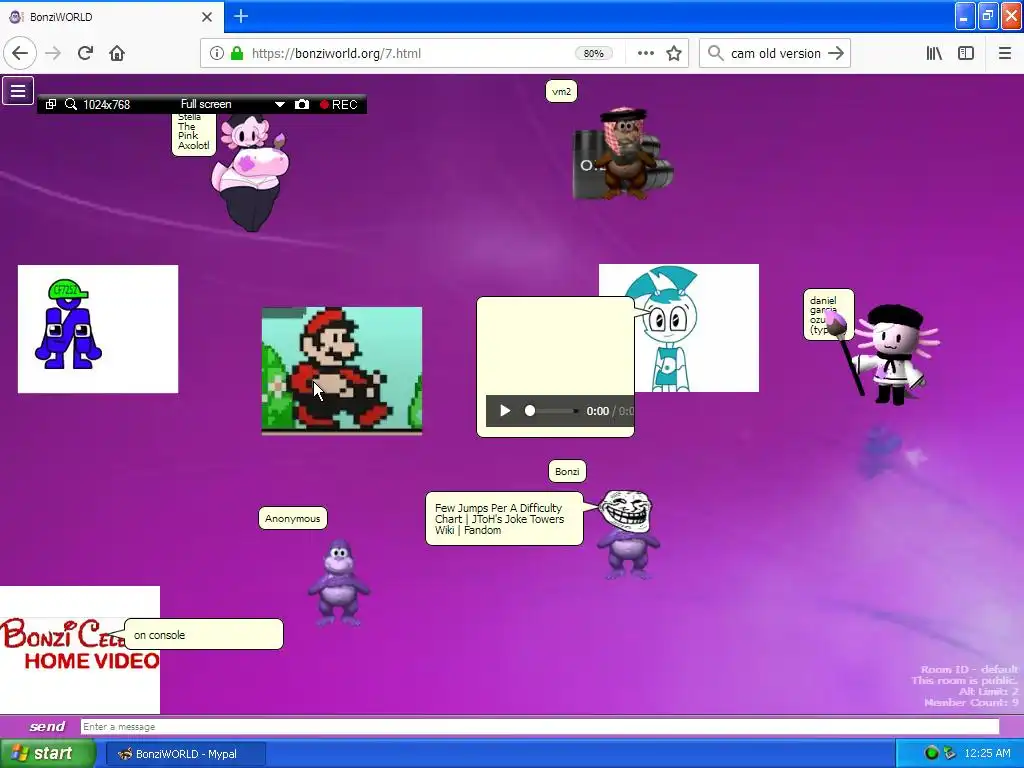This screenshot has width=1024, height=768.
Task: Click the 12:25 AM taskbar clock
Action: tap(987, 754)
